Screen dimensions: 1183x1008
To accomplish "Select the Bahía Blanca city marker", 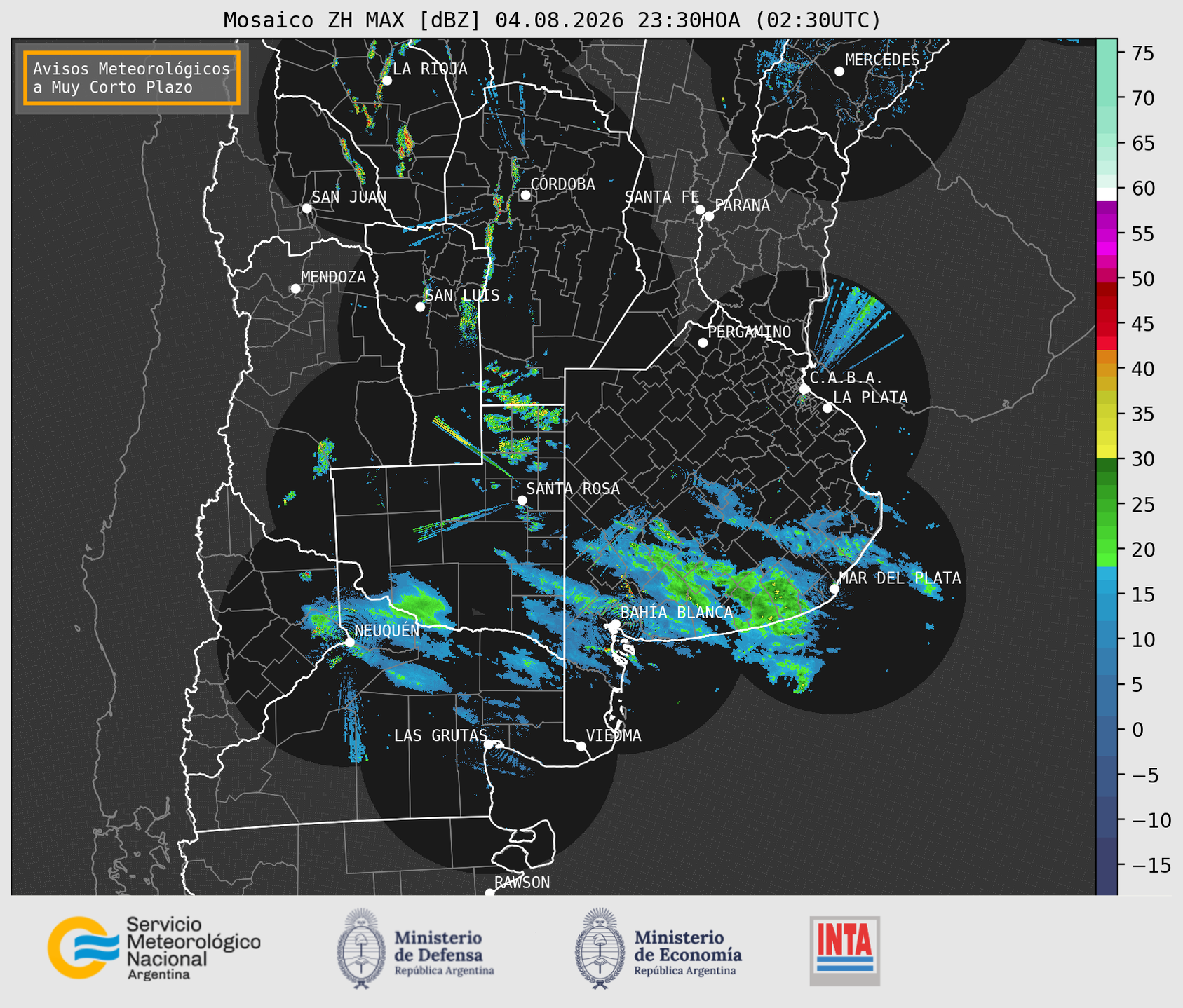I will coord(615,624).
